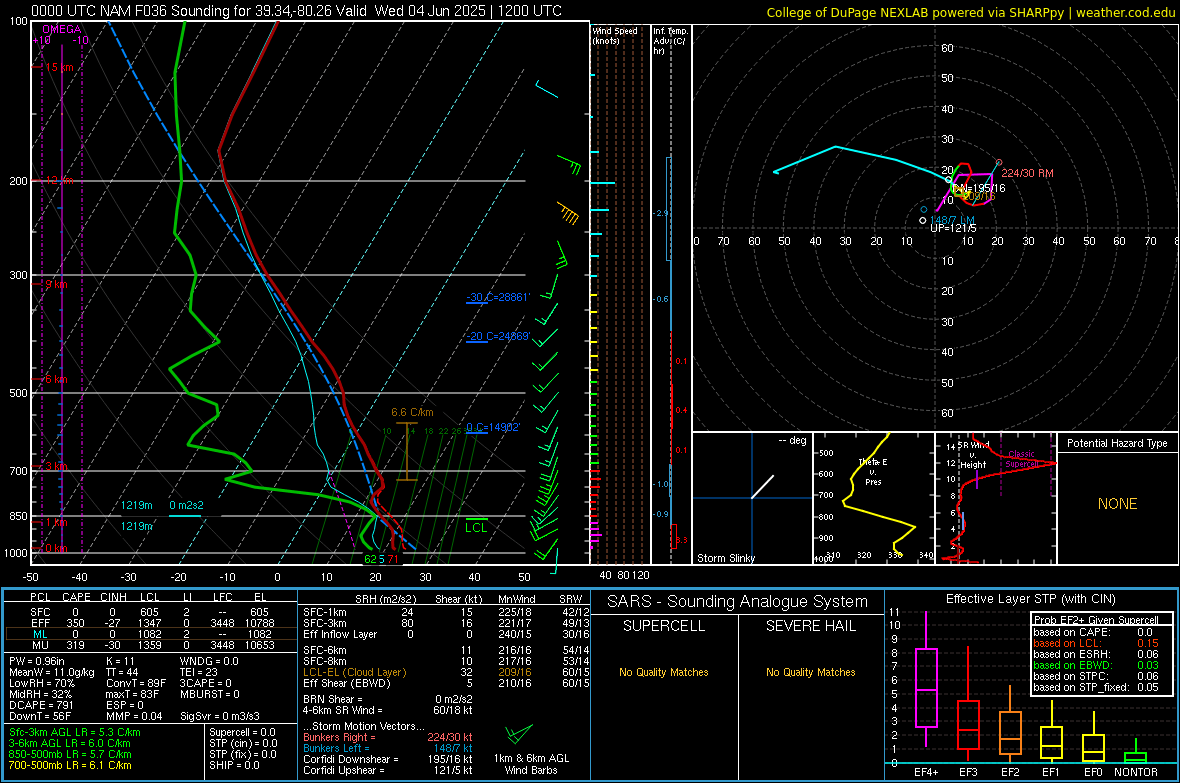Click the Prob EF2+ Given Supercell header
1180x783 pixels.
pos(1096,620)
